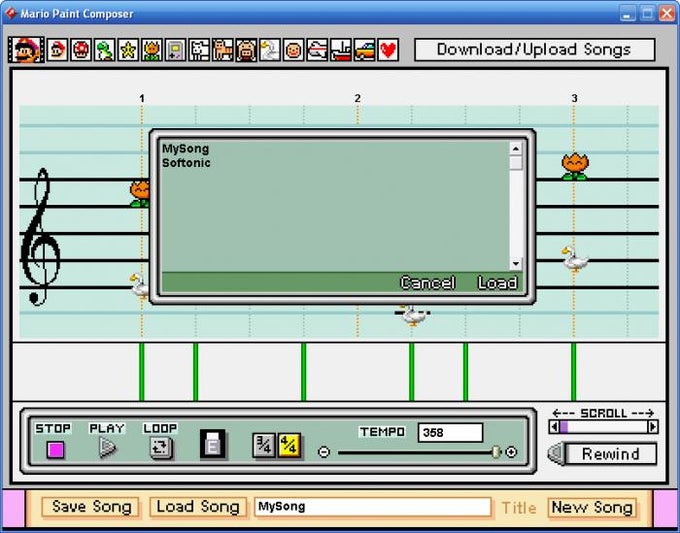Click the purple SCROLL bar thumb

pyautogui.click(x=563, y=427)
